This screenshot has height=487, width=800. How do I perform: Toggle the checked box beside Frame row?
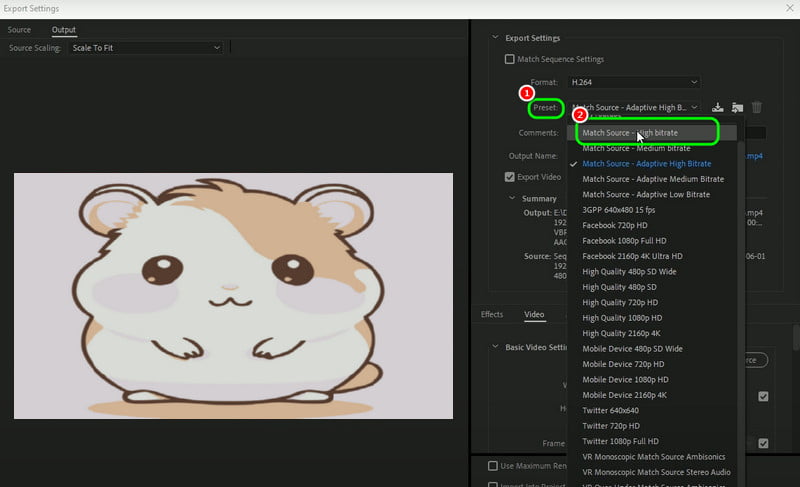763,443
